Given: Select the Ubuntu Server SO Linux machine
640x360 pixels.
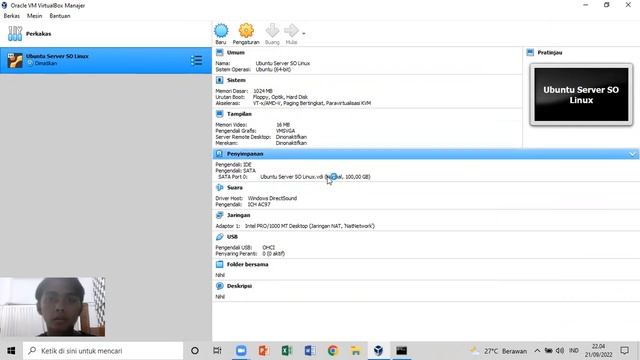Looking at the screenshot, I should coord(106,60).
